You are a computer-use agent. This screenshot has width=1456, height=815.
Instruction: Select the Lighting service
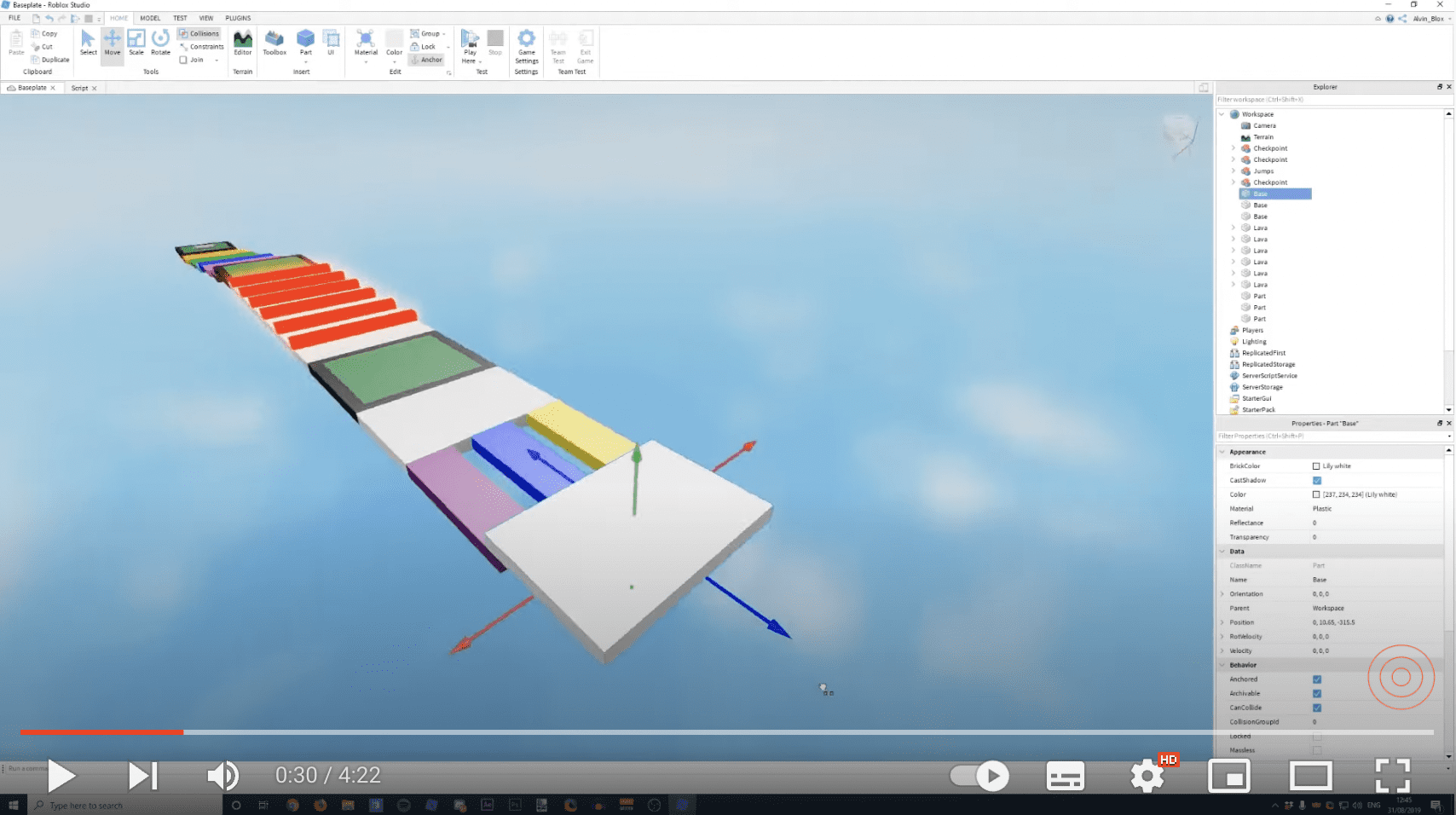click(x=1253, y=341)
